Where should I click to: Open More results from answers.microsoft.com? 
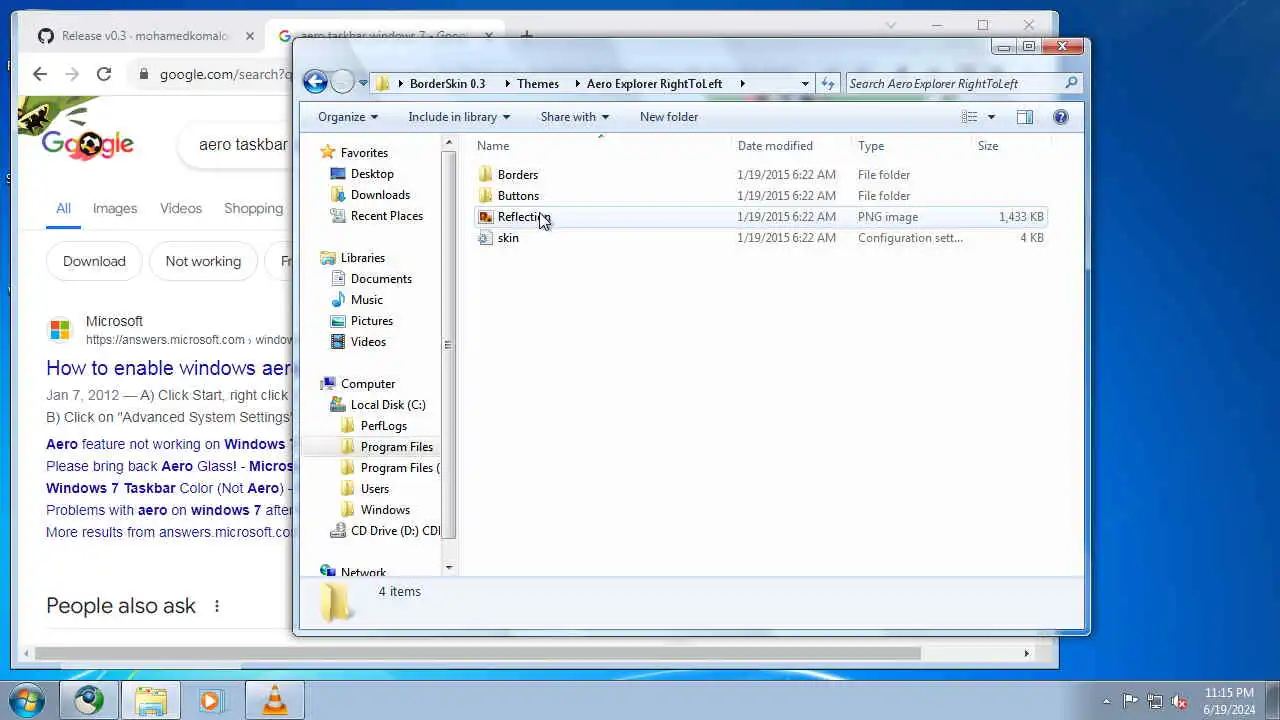click(169, 532)
